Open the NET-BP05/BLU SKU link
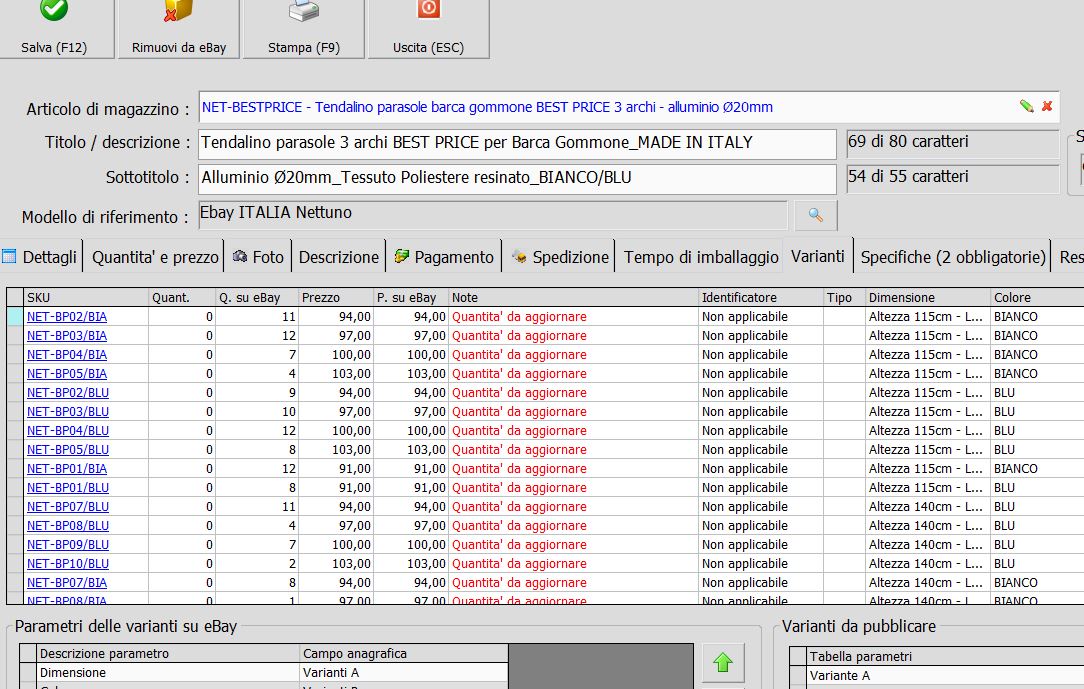1084x689 pixels. coord(68,450)
